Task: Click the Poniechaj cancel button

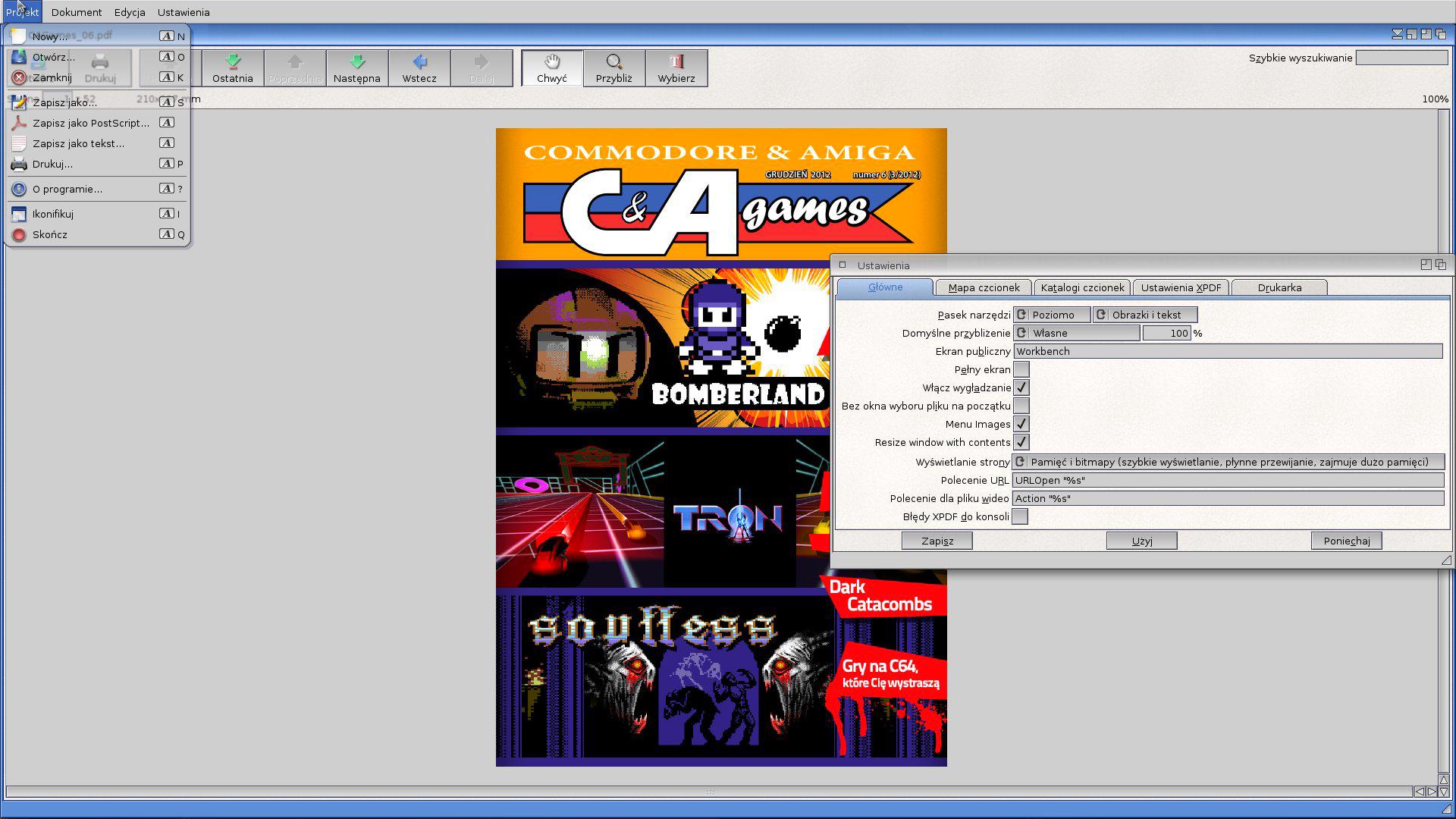Action: tap(1347, 541)
